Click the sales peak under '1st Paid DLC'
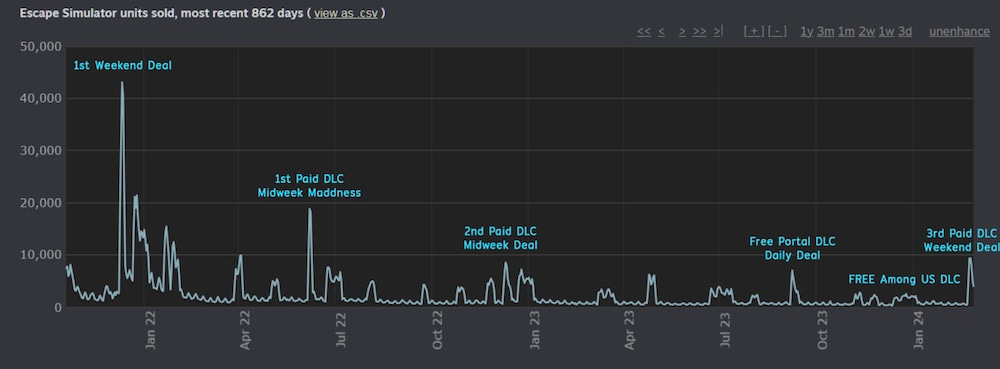Screen dimensions: 1000x369 310,209
